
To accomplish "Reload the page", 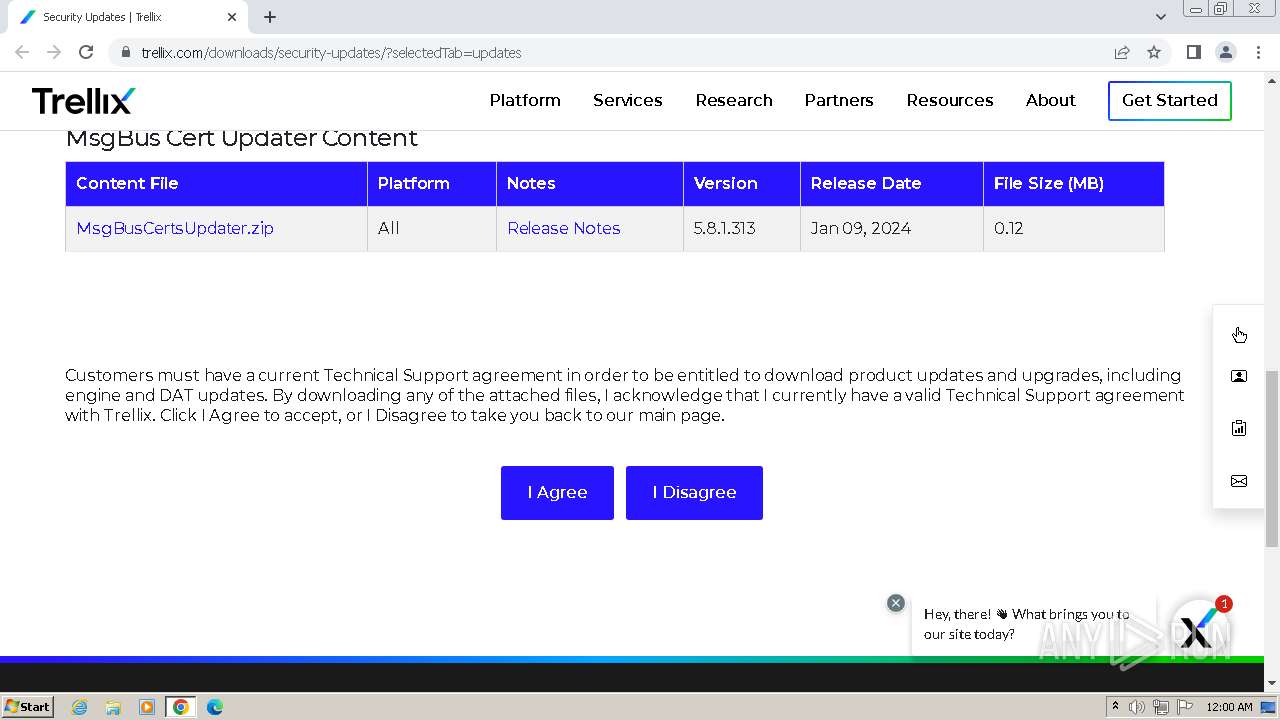I will 86,52.
